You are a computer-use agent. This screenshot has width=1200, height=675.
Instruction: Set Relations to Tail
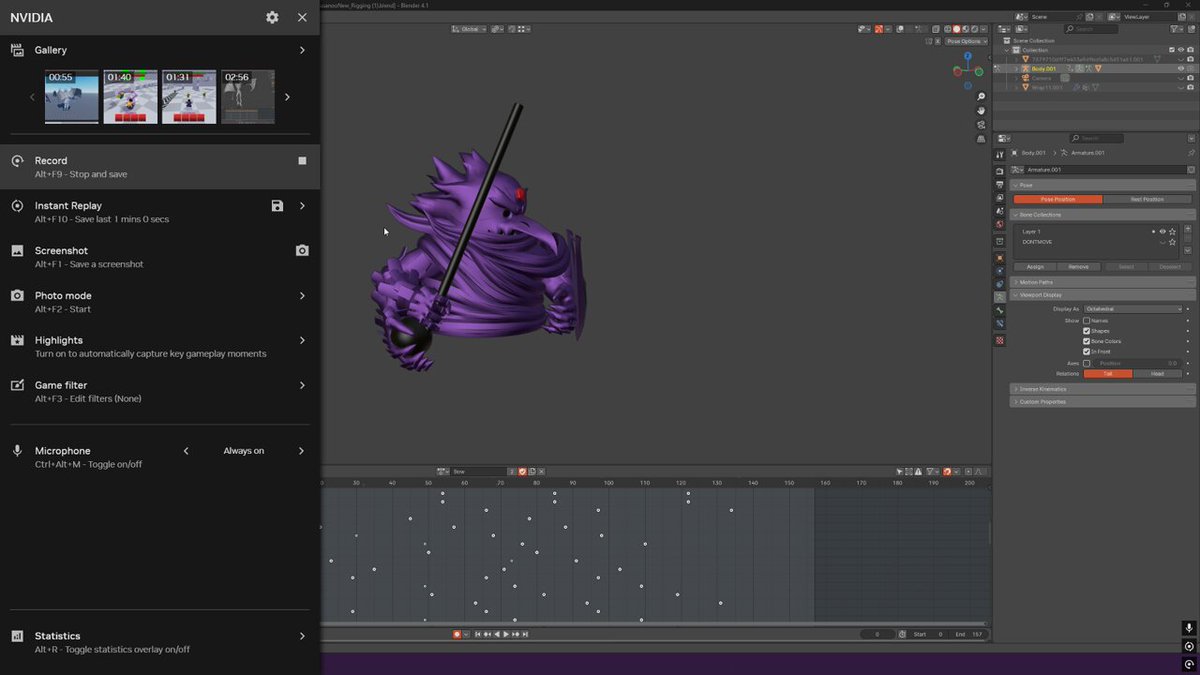coord(1108,374)
